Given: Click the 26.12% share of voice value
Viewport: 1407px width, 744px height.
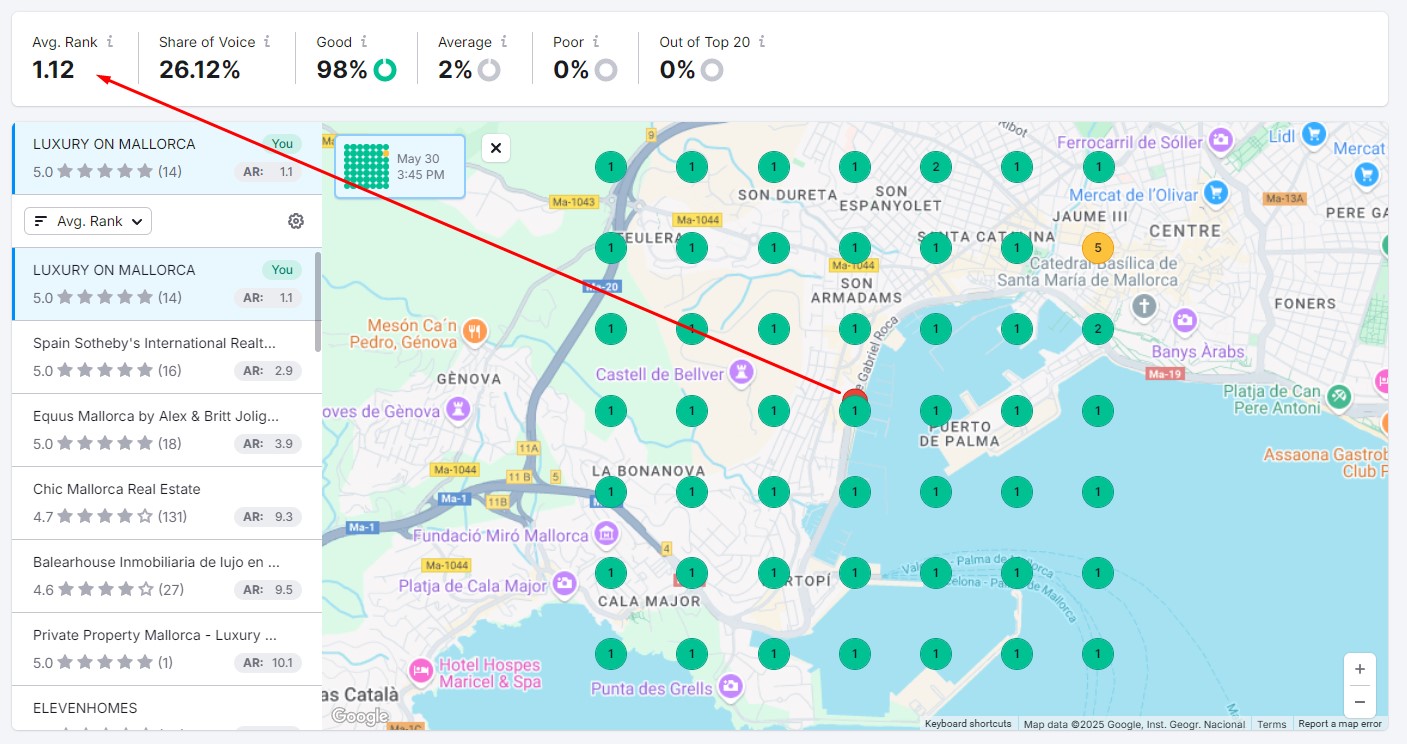Looking at the screenshot, I should click(x=200, y=70).
